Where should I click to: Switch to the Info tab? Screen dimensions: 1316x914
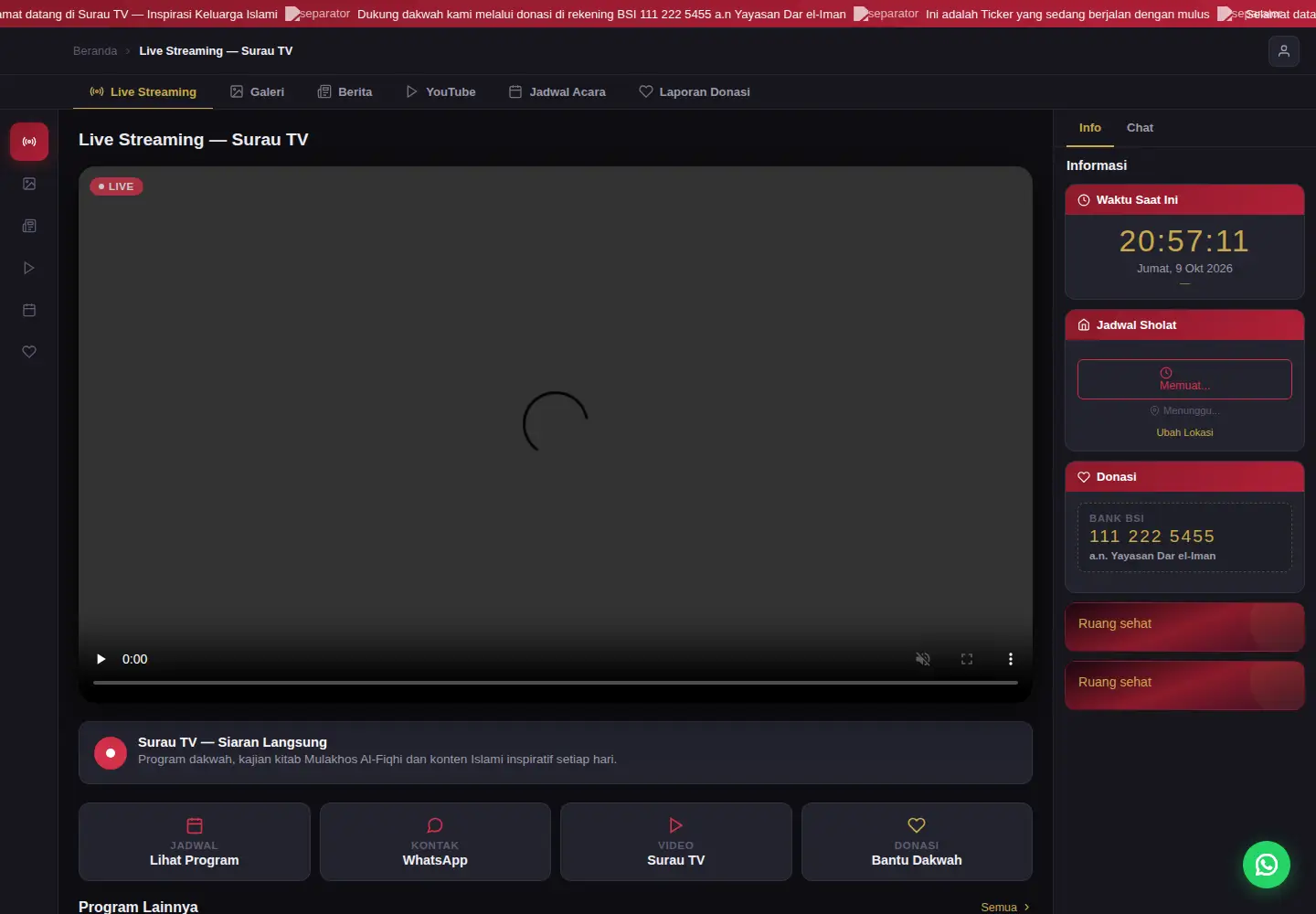tap(1090, 128)
